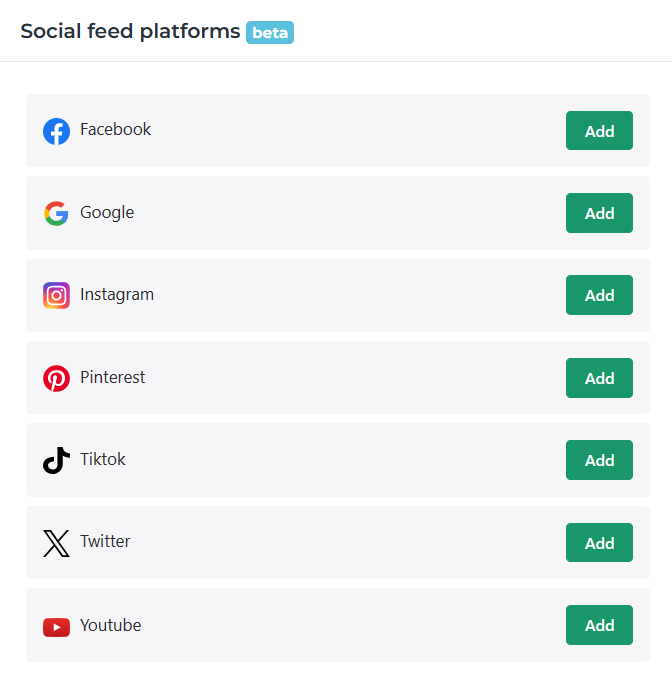The height and width of the screenshot is (692, 672).
Task: Click the Facebook logo icon
Action: click(x=56, y=131)
